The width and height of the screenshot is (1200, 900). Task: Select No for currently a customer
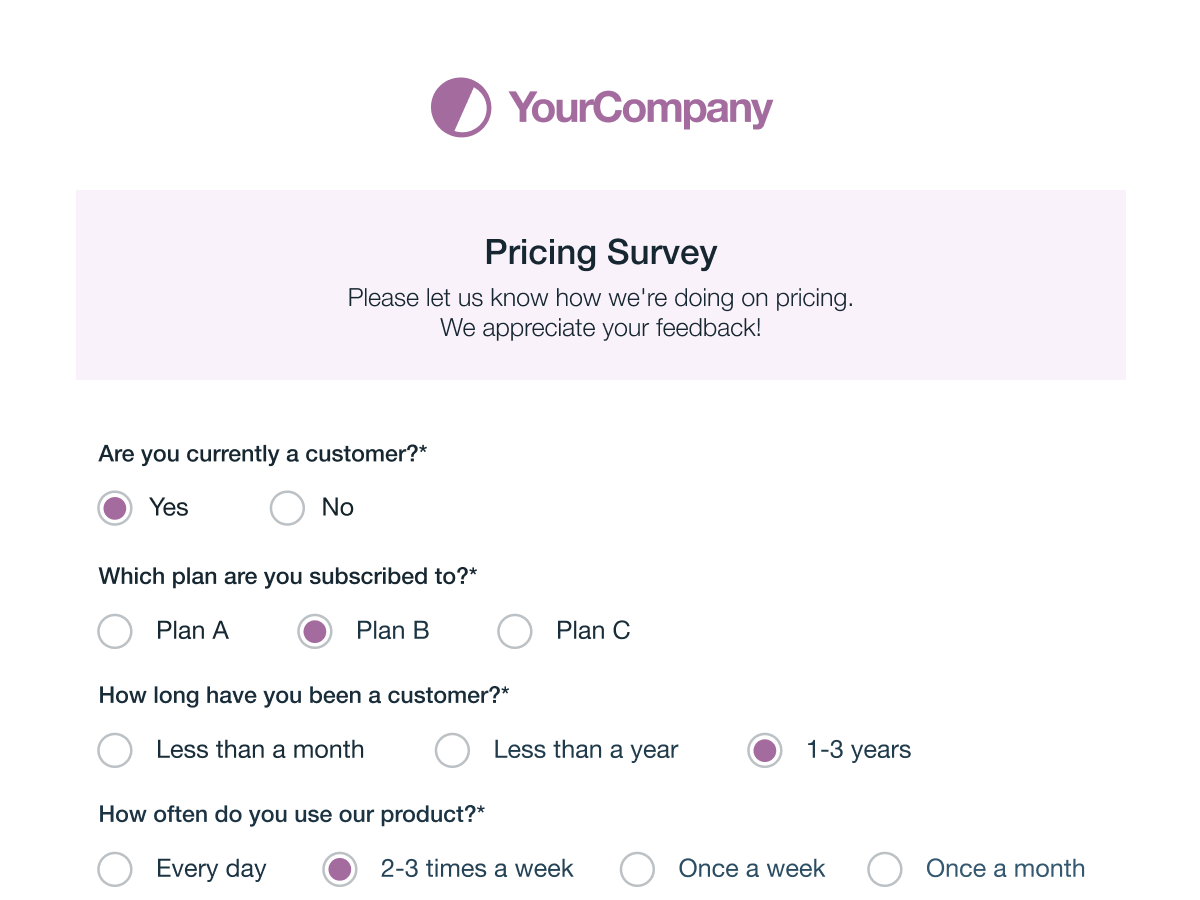(x=287, y=508)
